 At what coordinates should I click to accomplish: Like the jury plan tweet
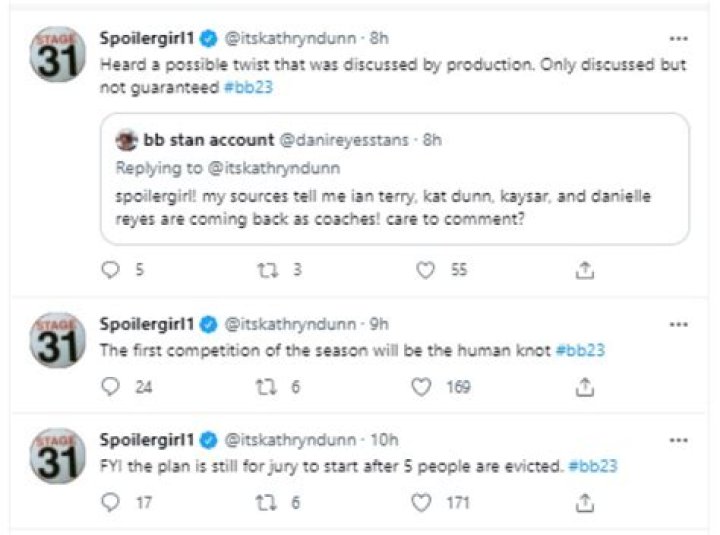pyautogui.click(x=421, y=502)
